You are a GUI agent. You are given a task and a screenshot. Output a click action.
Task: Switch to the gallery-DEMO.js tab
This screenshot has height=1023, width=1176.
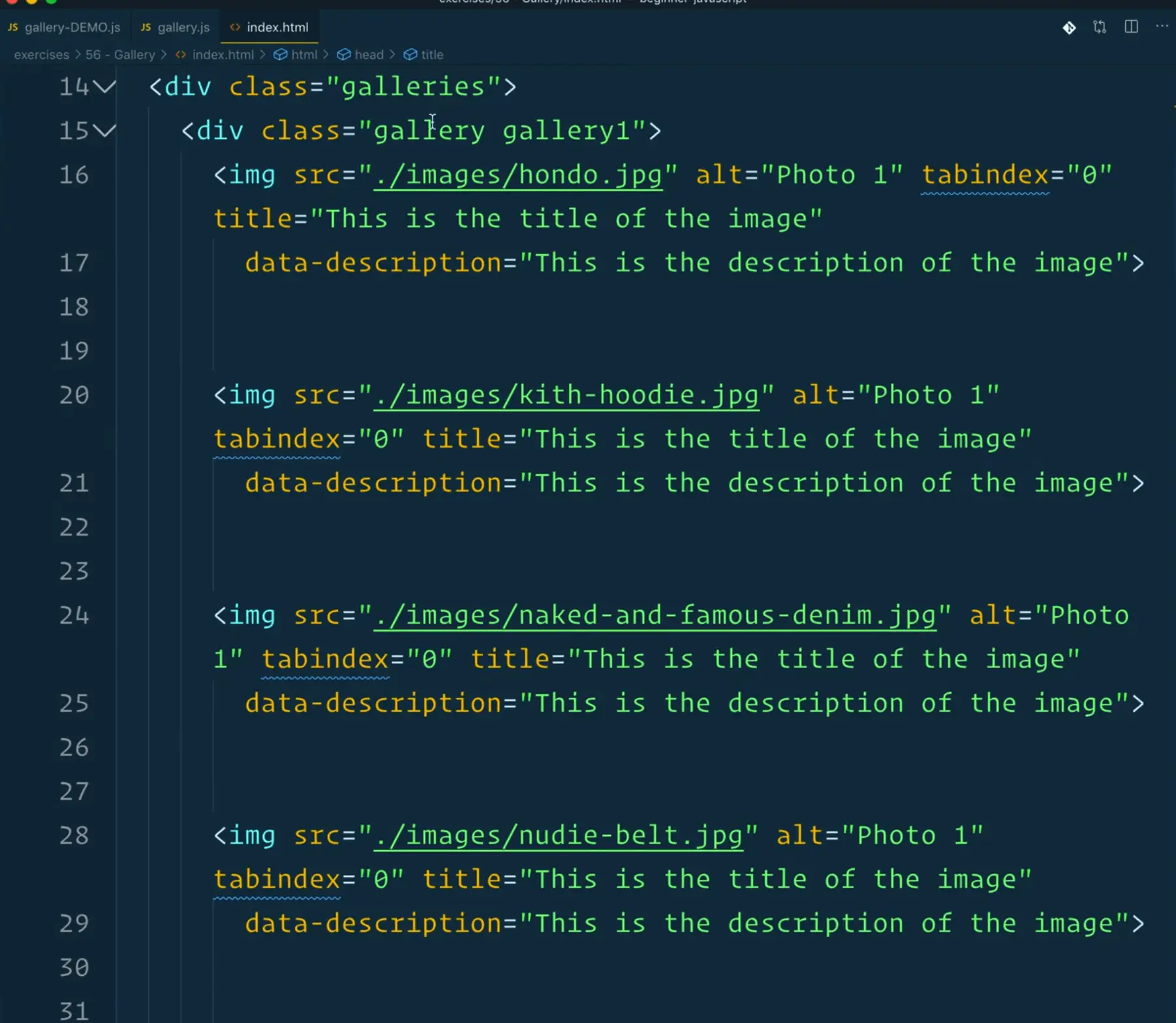pyautogui.click(x=72, y=27)
